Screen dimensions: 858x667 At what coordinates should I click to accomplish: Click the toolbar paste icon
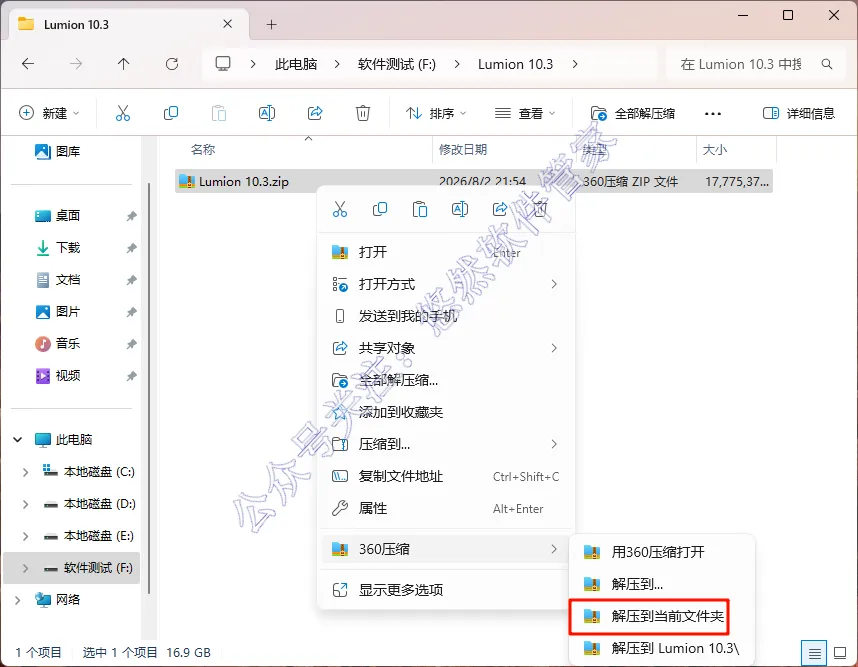(x=219, y=113)
